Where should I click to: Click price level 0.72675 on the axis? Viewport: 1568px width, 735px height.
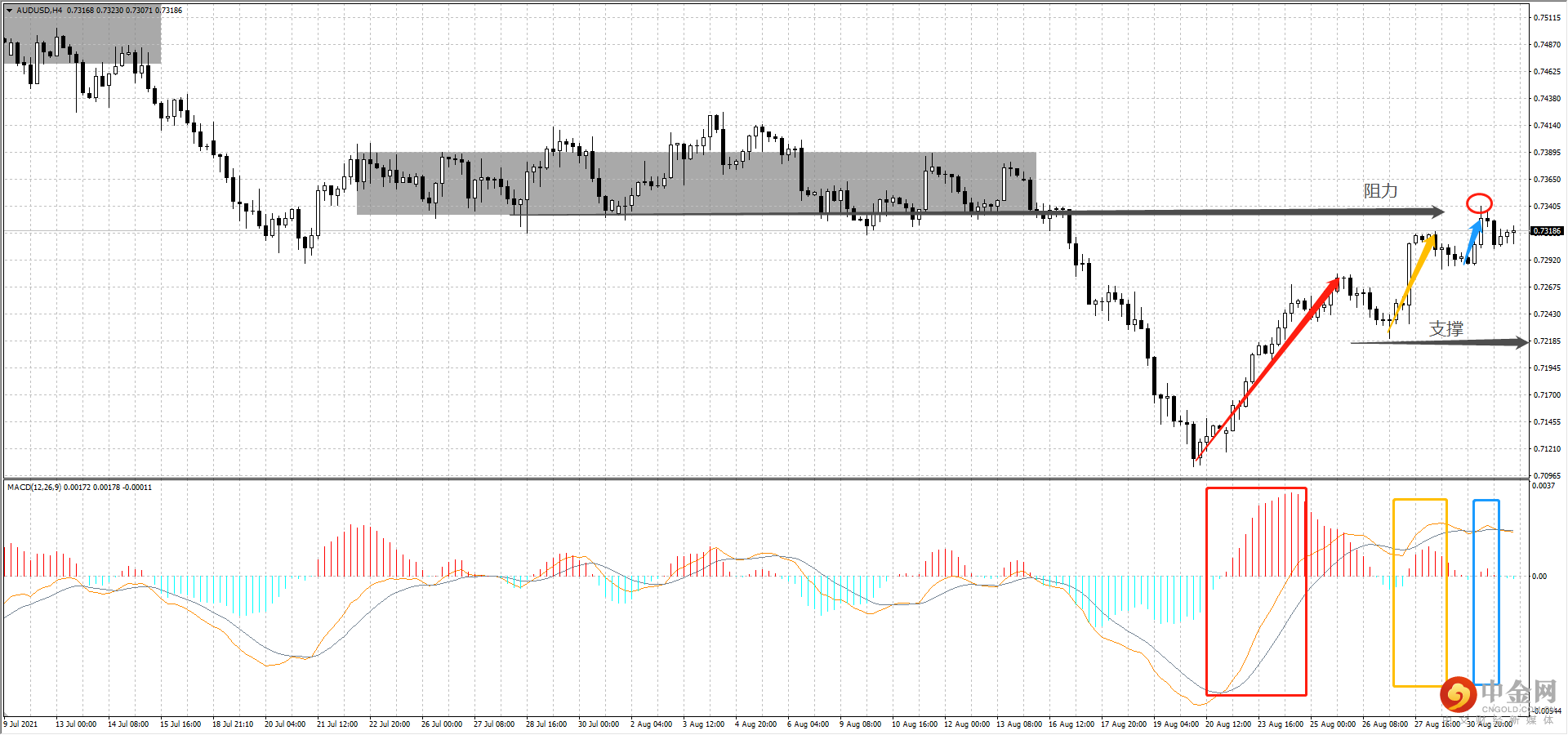(1547, 287)
